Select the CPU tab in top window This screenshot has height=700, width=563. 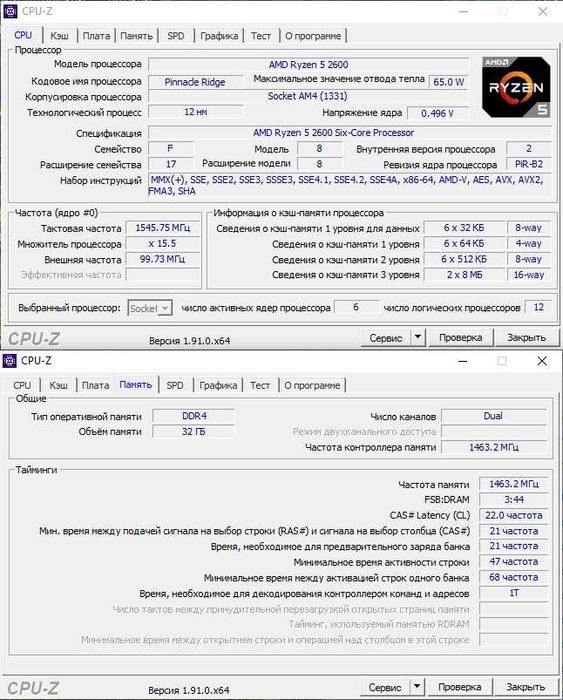point(23,35)
